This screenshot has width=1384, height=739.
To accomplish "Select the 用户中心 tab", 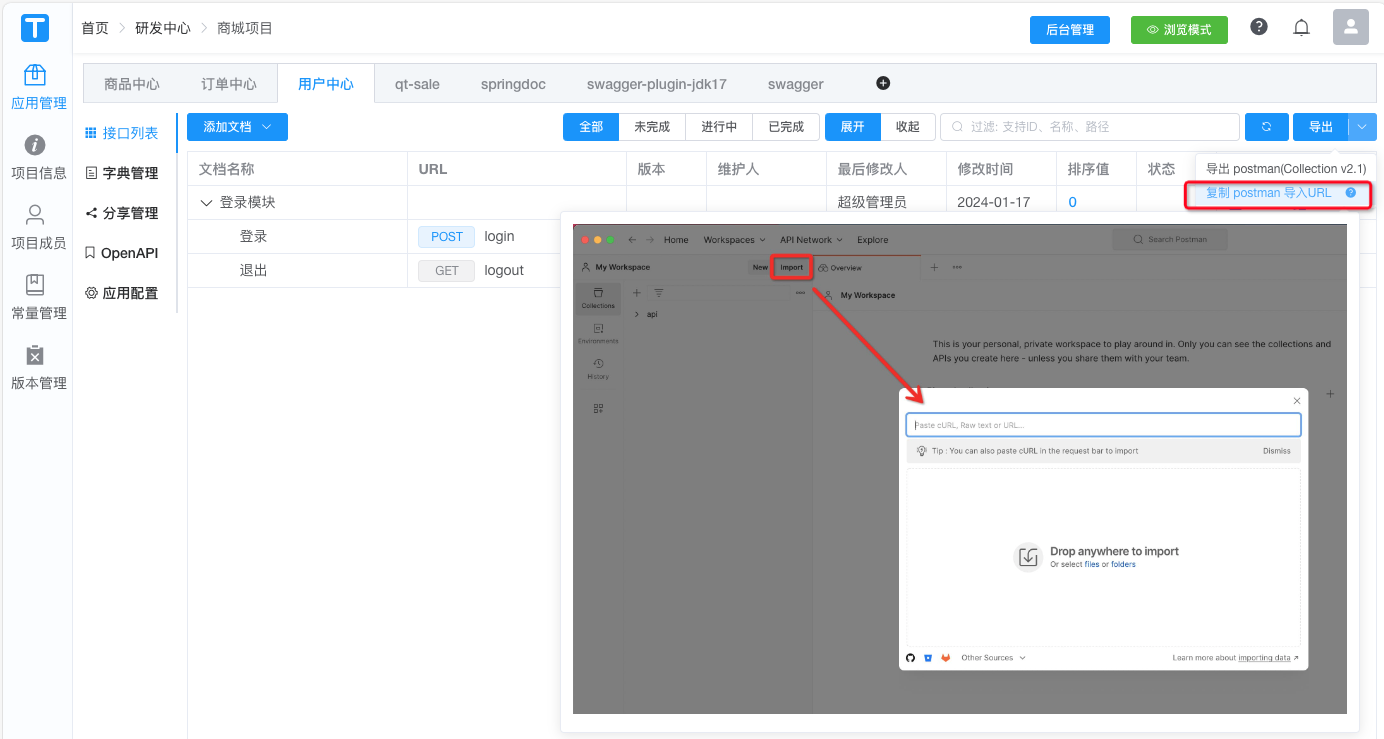I will [x=326, y=84].
